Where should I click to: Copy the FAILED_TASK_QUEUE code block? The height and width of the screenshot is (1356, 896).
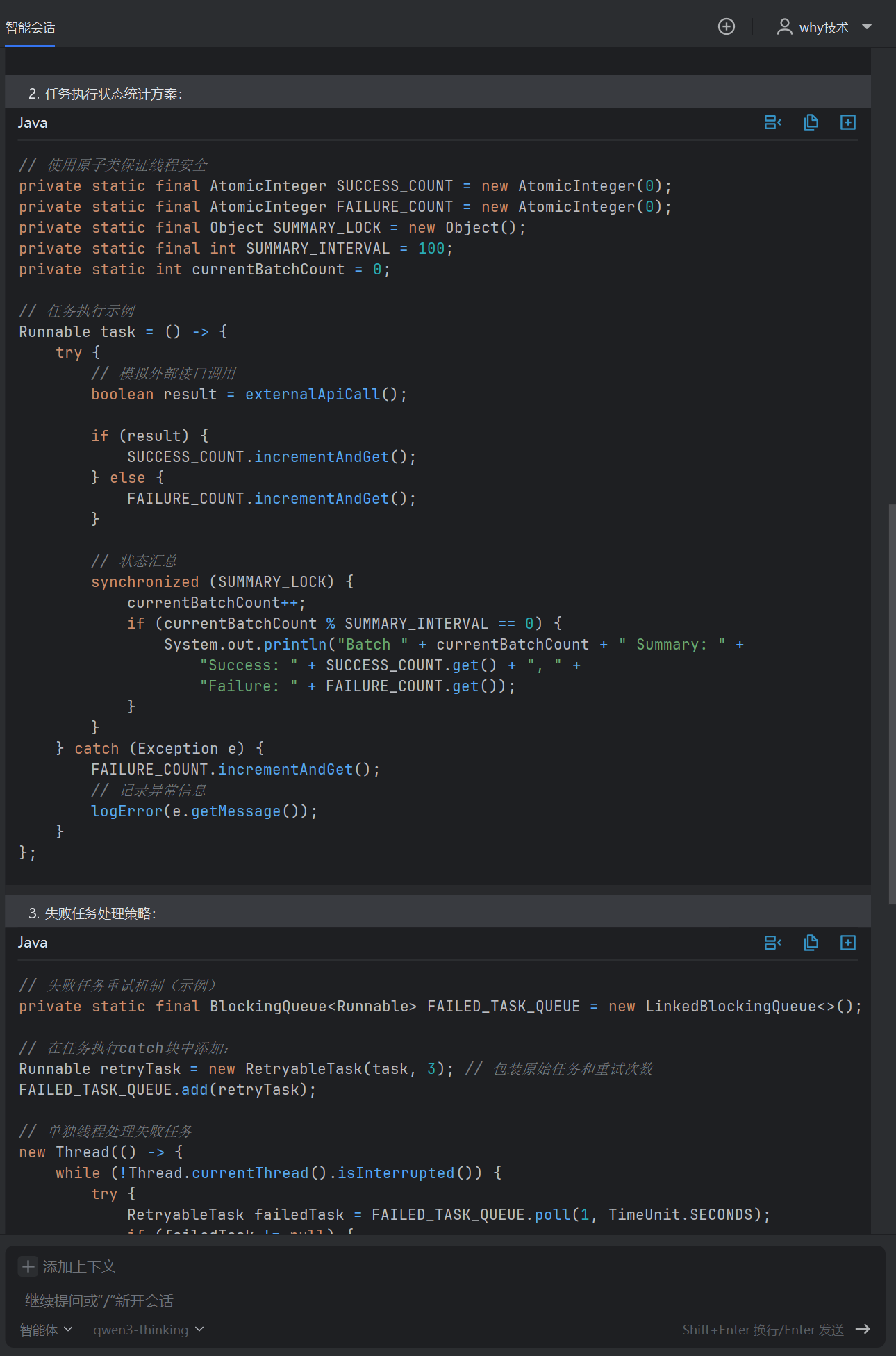[811, 943]
